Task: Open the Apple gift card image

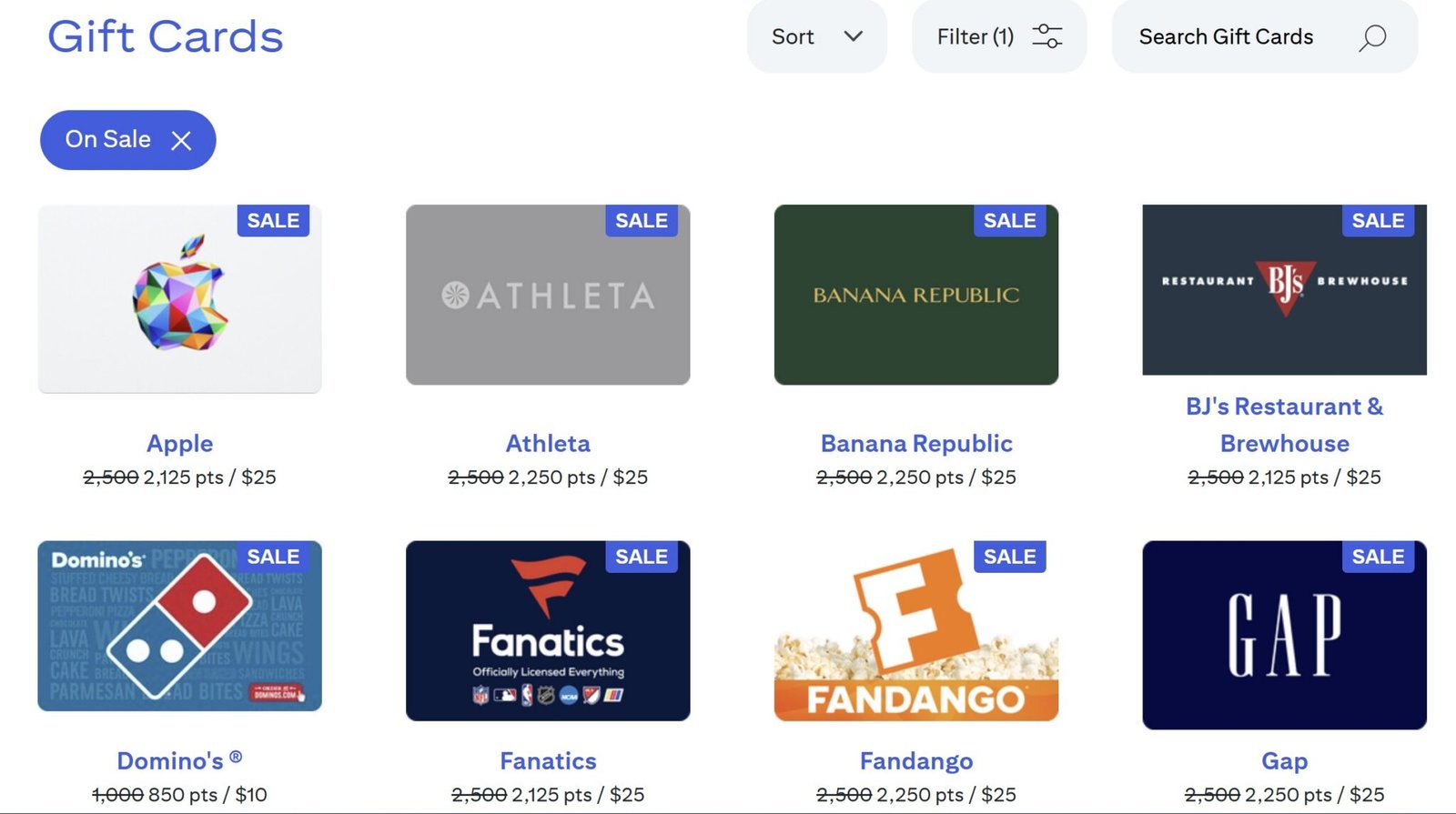Action: pyautogui.click(x=179, y=300)
